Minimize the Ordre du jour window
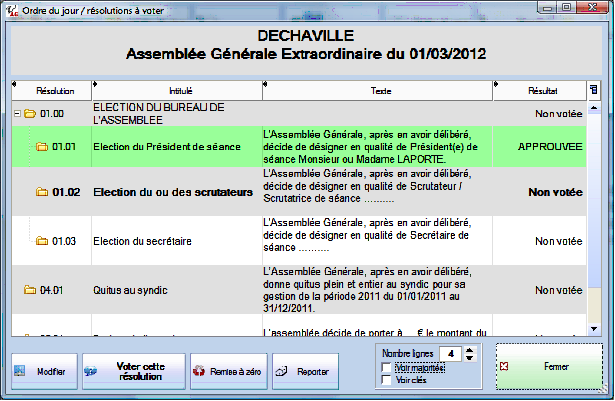The image size is (615, 401). 547,7
